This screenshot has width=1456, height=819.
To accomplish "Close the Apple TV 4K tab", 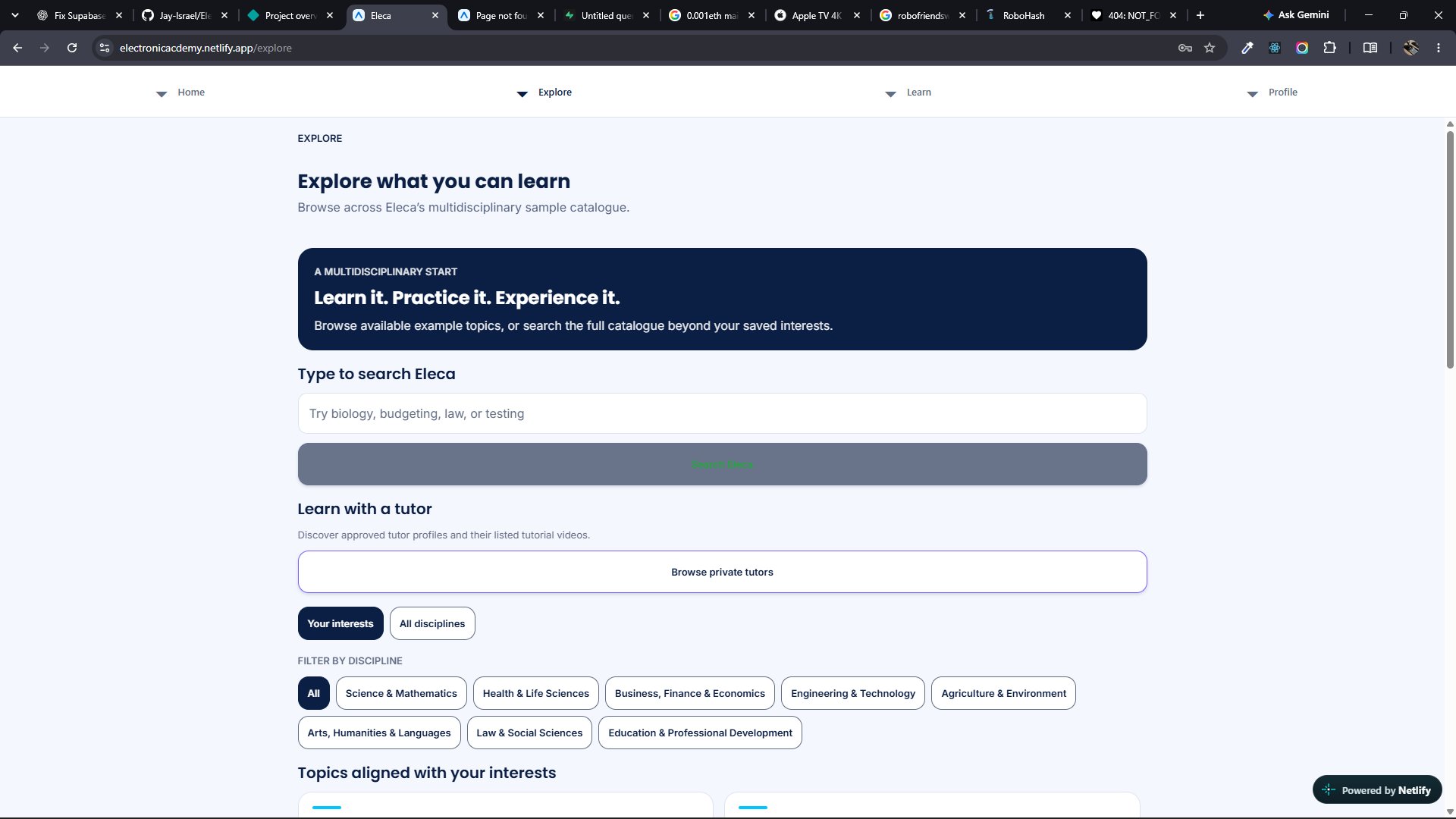I will [857, 15].
